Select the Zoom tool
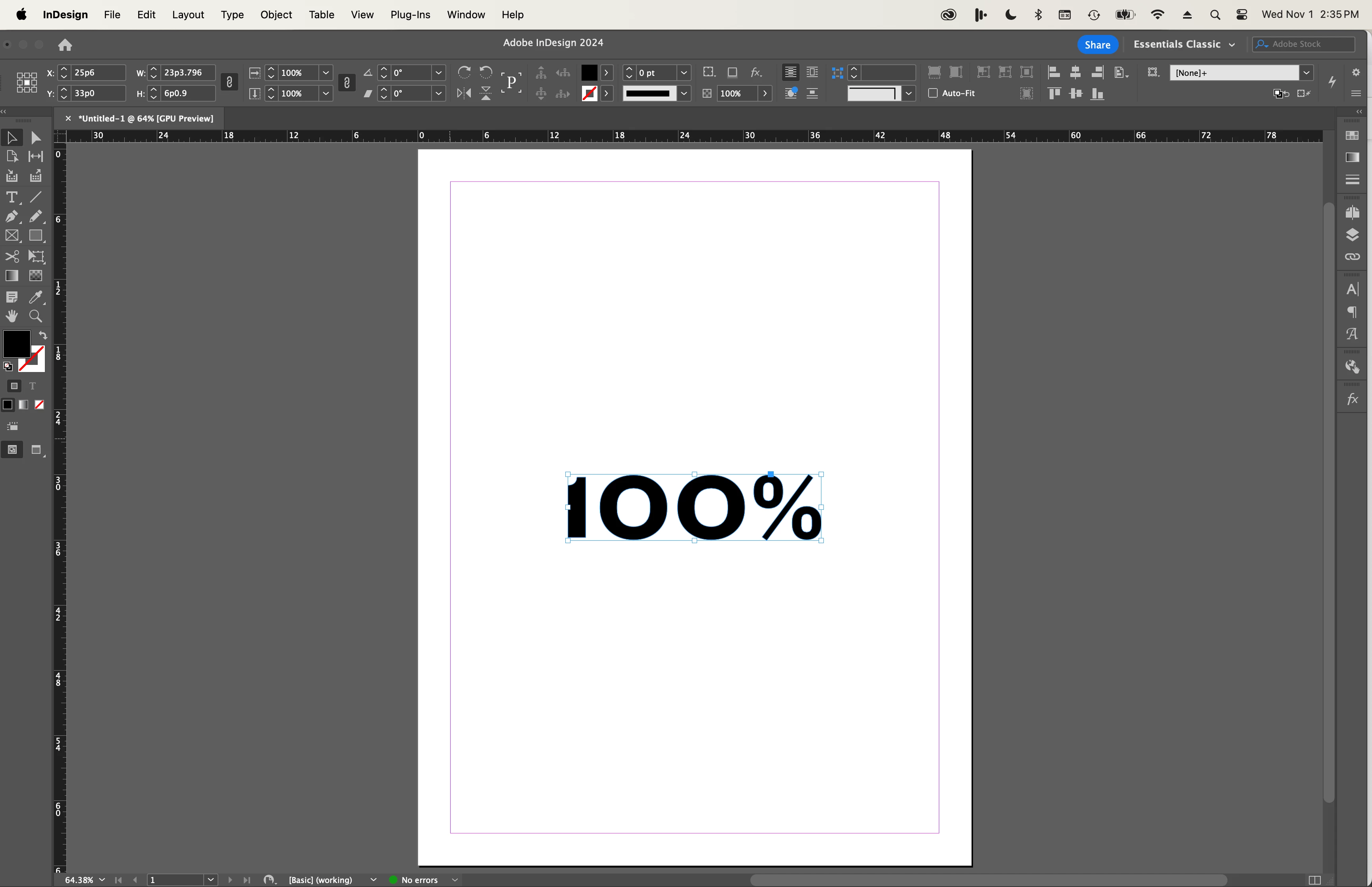This screenshot has width=1372, height=887. coord(36,316)
